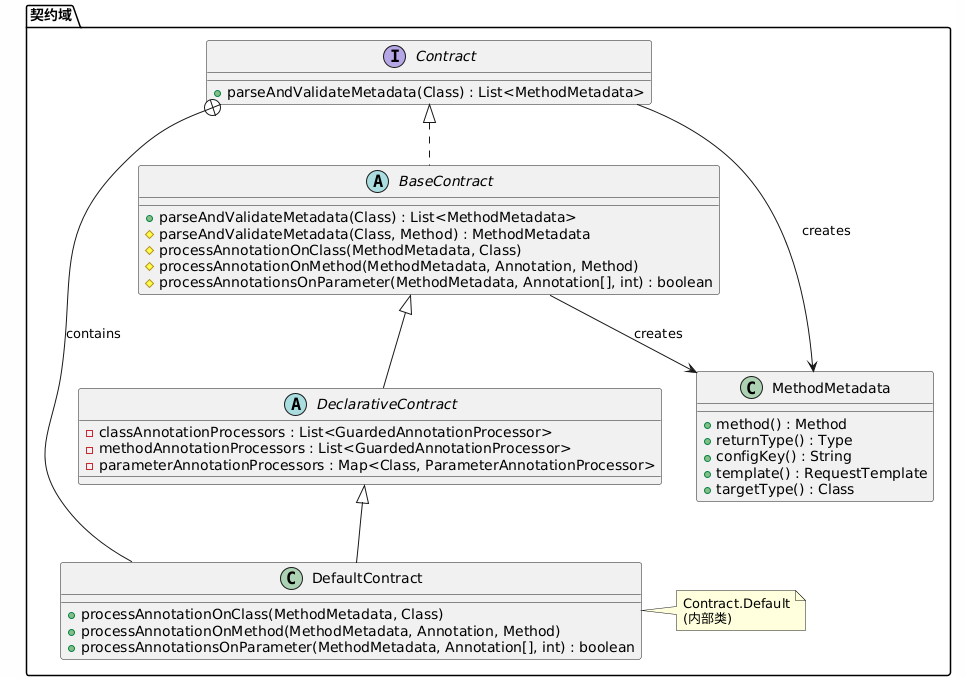
Task: Click the yellow Contract.Default note
Action: coord(740,610)
